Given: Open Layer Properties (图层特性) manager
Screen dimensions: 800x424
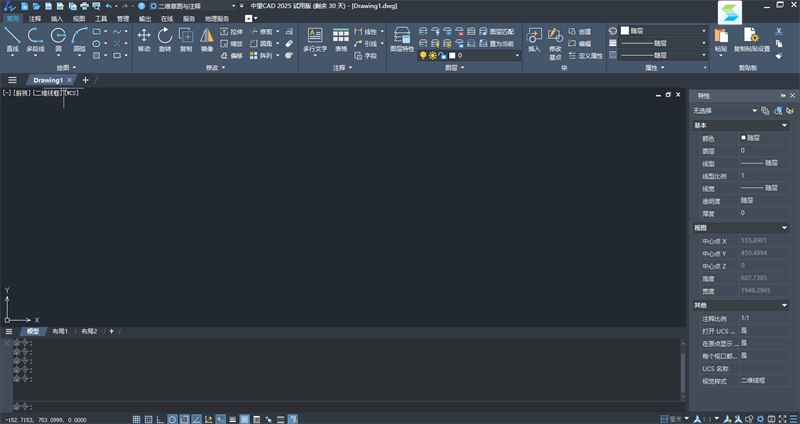Looking at the screenshot, I should coord(401,38).
